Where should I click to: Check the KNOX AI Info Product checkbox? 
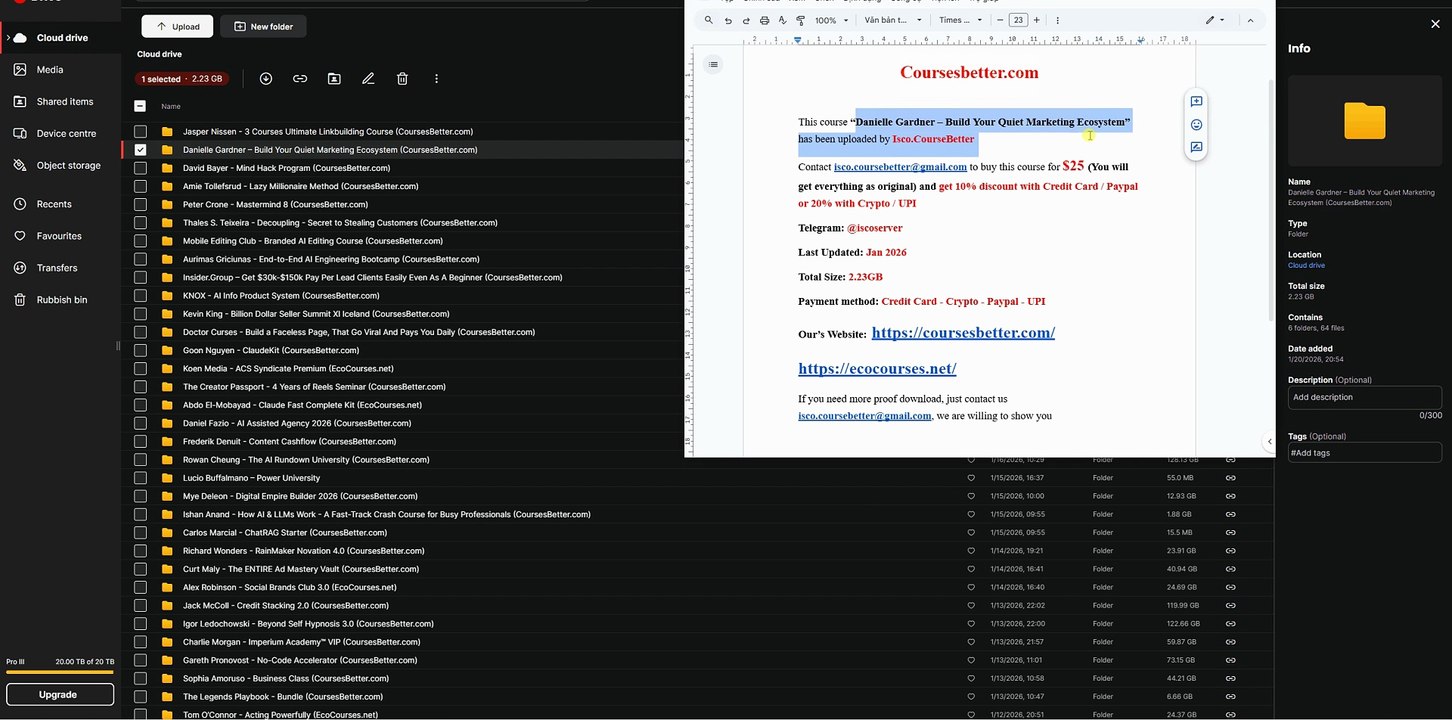point(140,296)
